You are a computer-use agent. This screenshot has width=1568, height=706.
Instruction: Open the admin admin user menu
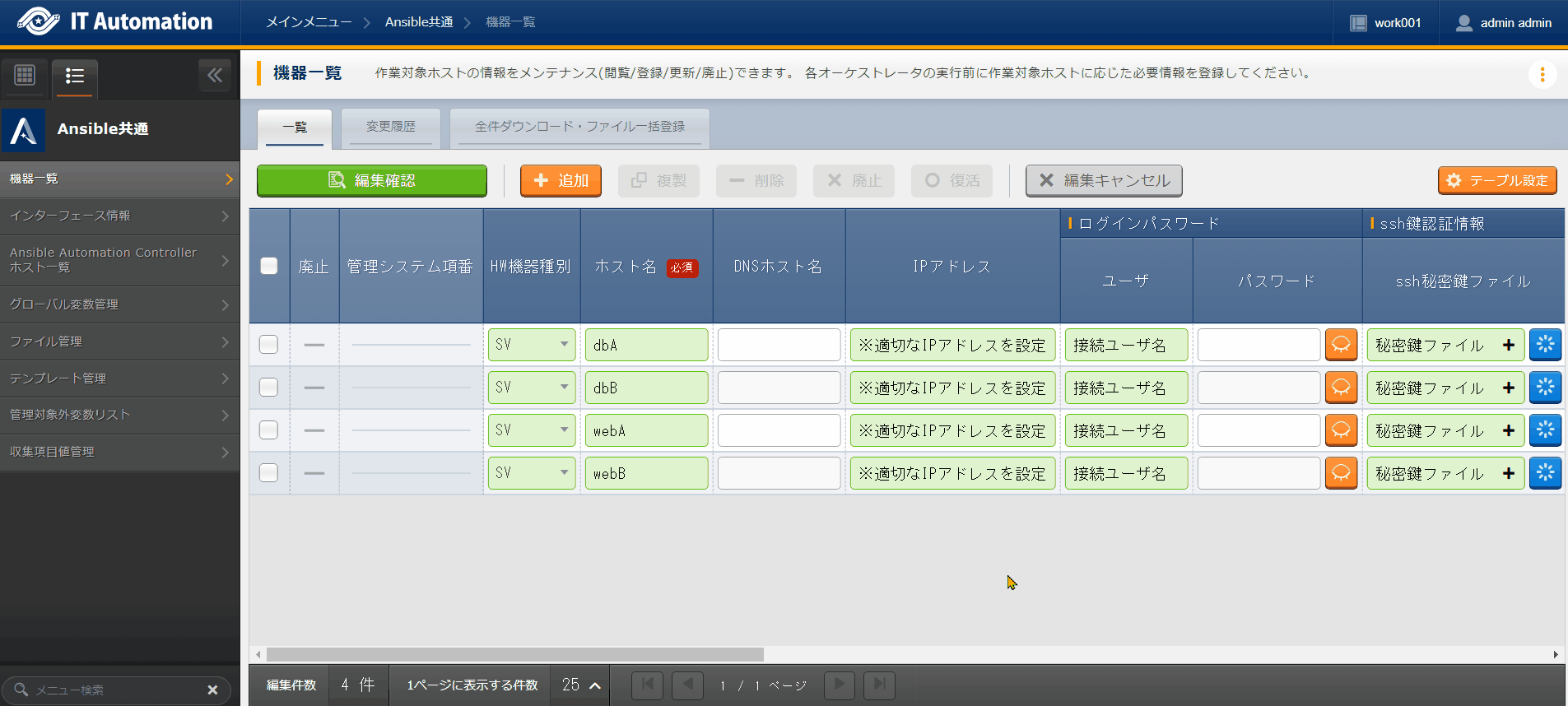tap(1504, 23)
